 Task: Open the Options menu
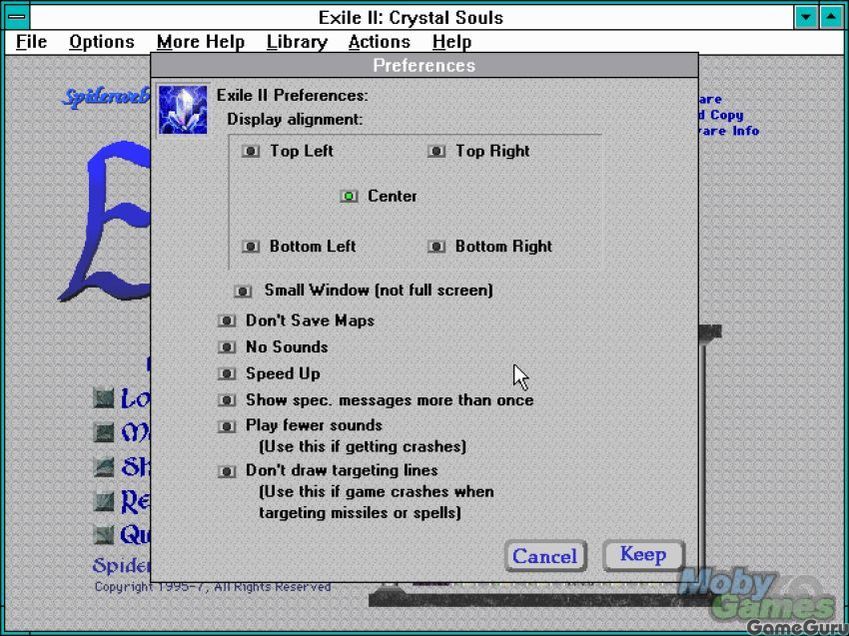102,42
